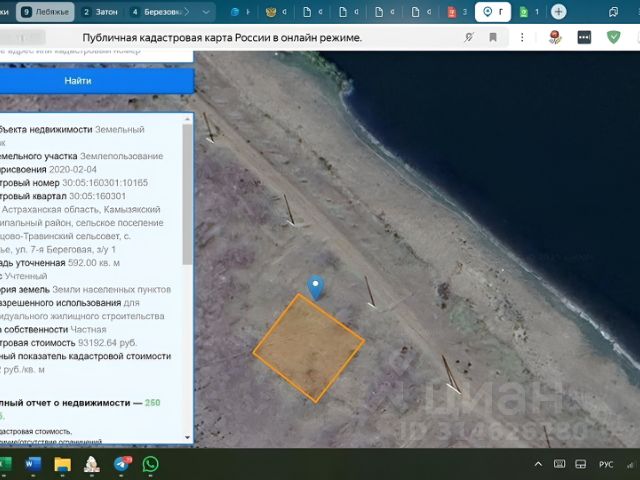The width and height of the screenshot is (640, 480).
Task: Click the cadastral search input field
Action: (96, 55)
